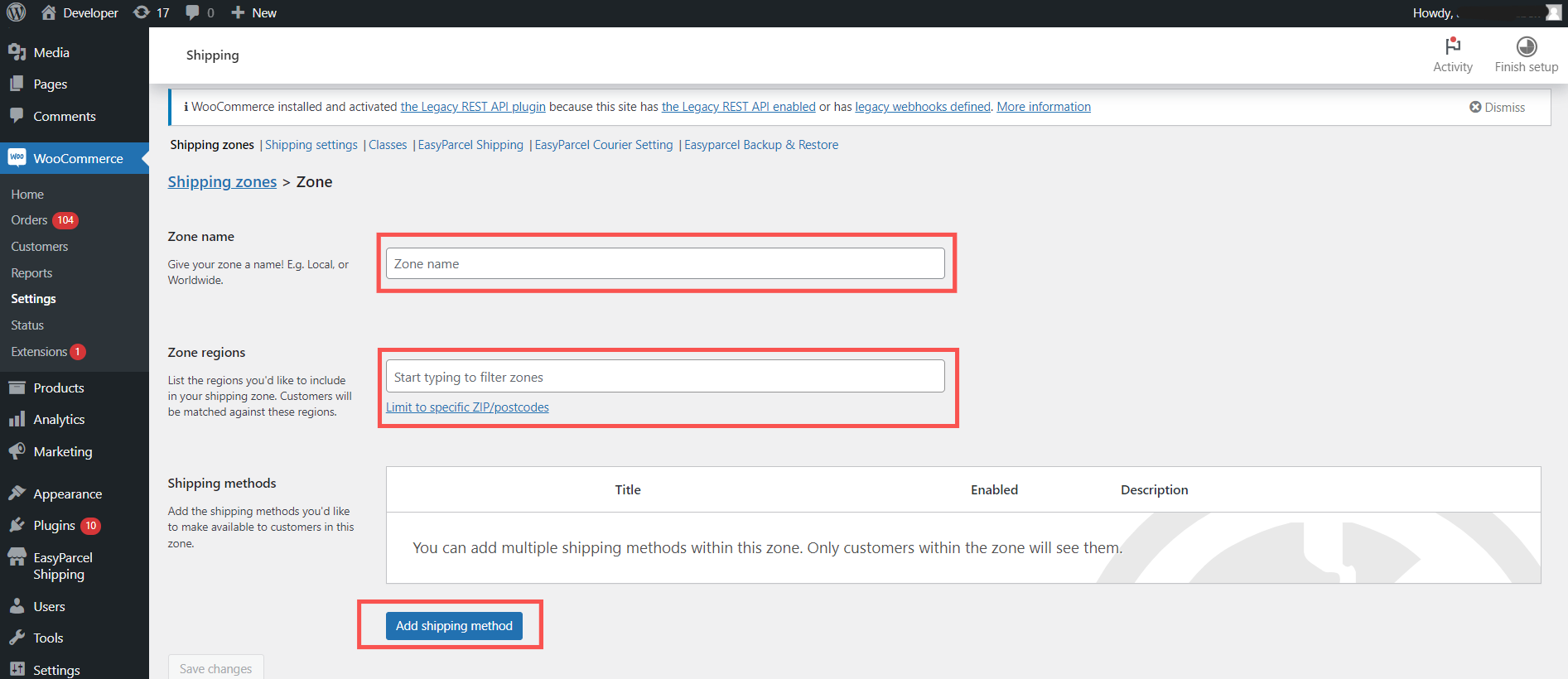Open the Orders submenu item
The height and width of the screenshot is (679, 1568).
(x=29, y=220)
